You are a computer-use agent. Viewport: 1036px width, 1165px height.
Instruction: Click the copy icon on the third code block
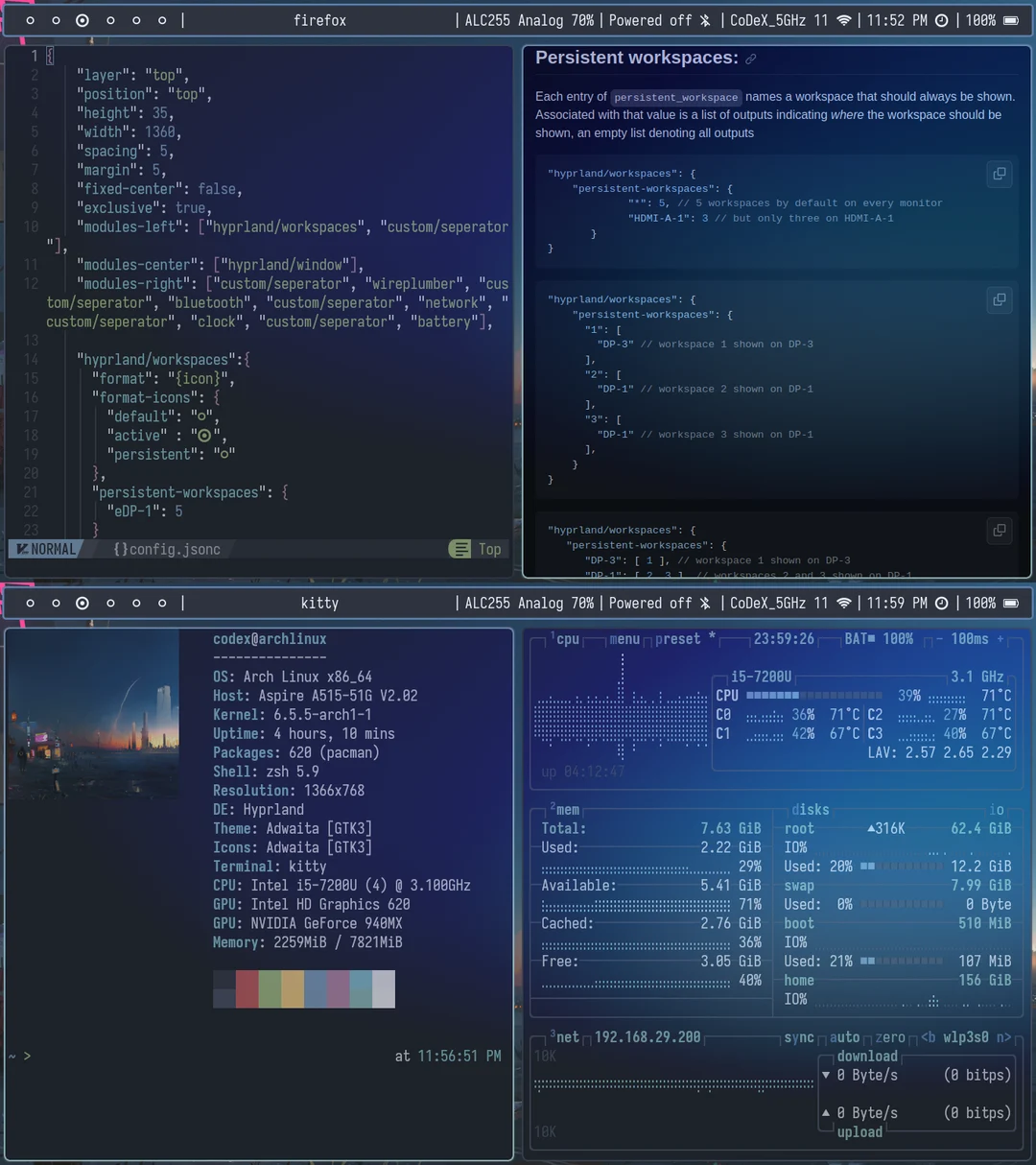pos(999,530)
